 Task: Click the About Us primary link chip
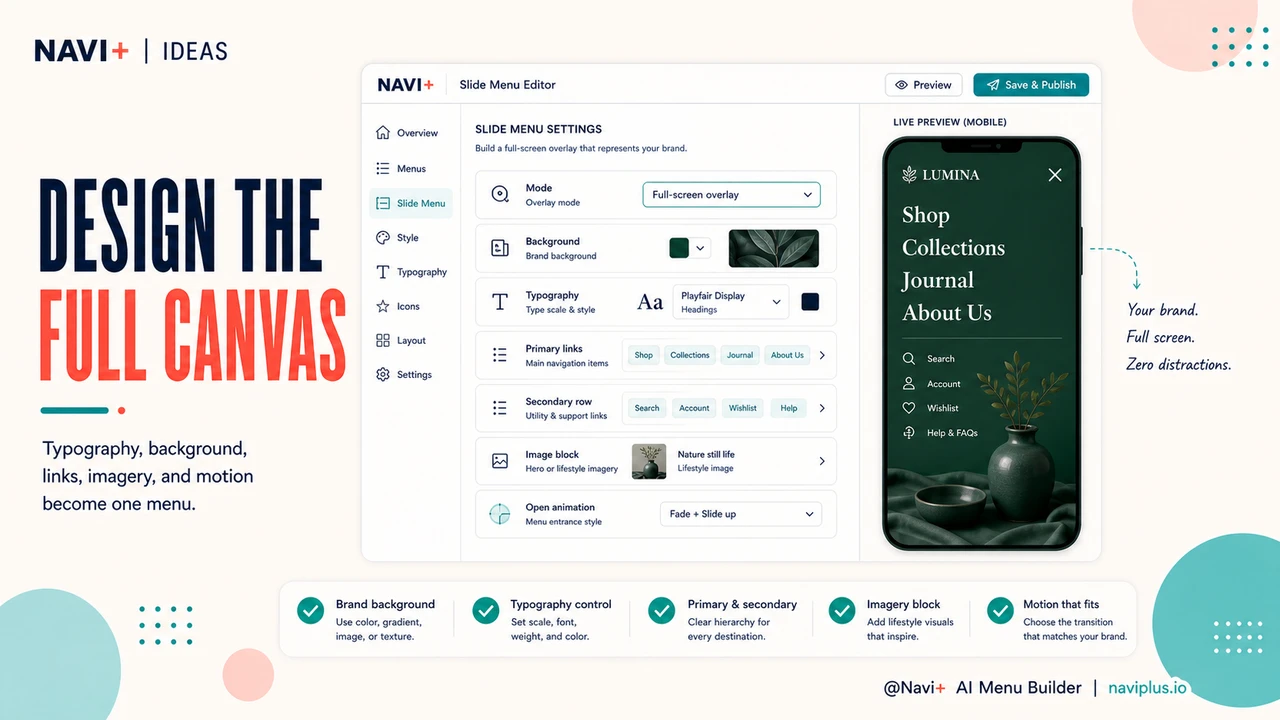pos(787,355)
